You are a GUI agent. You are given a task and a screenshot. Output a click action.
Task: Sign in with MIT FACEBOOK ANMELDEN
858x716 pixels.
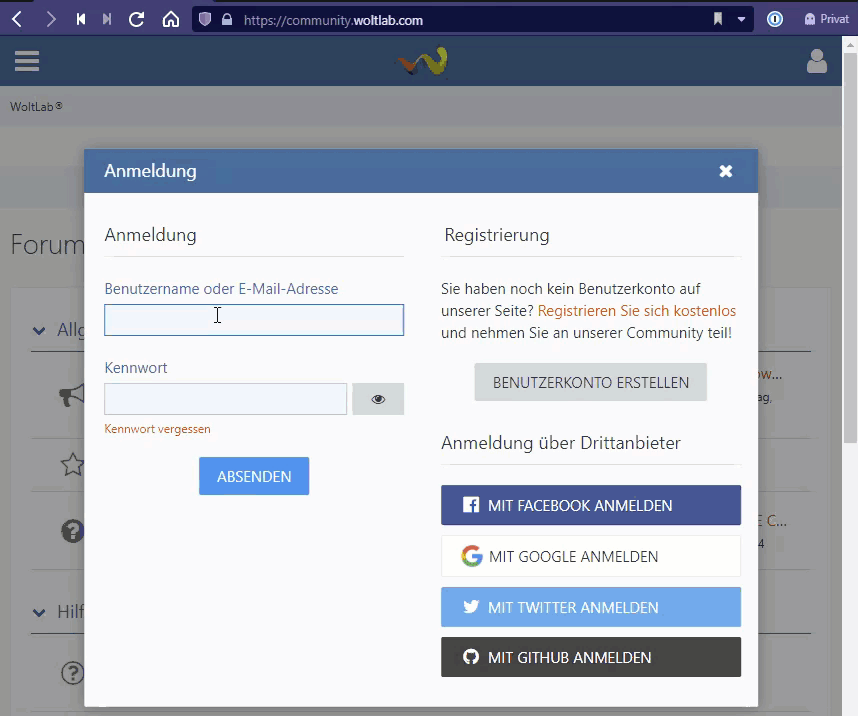point(590,505)
